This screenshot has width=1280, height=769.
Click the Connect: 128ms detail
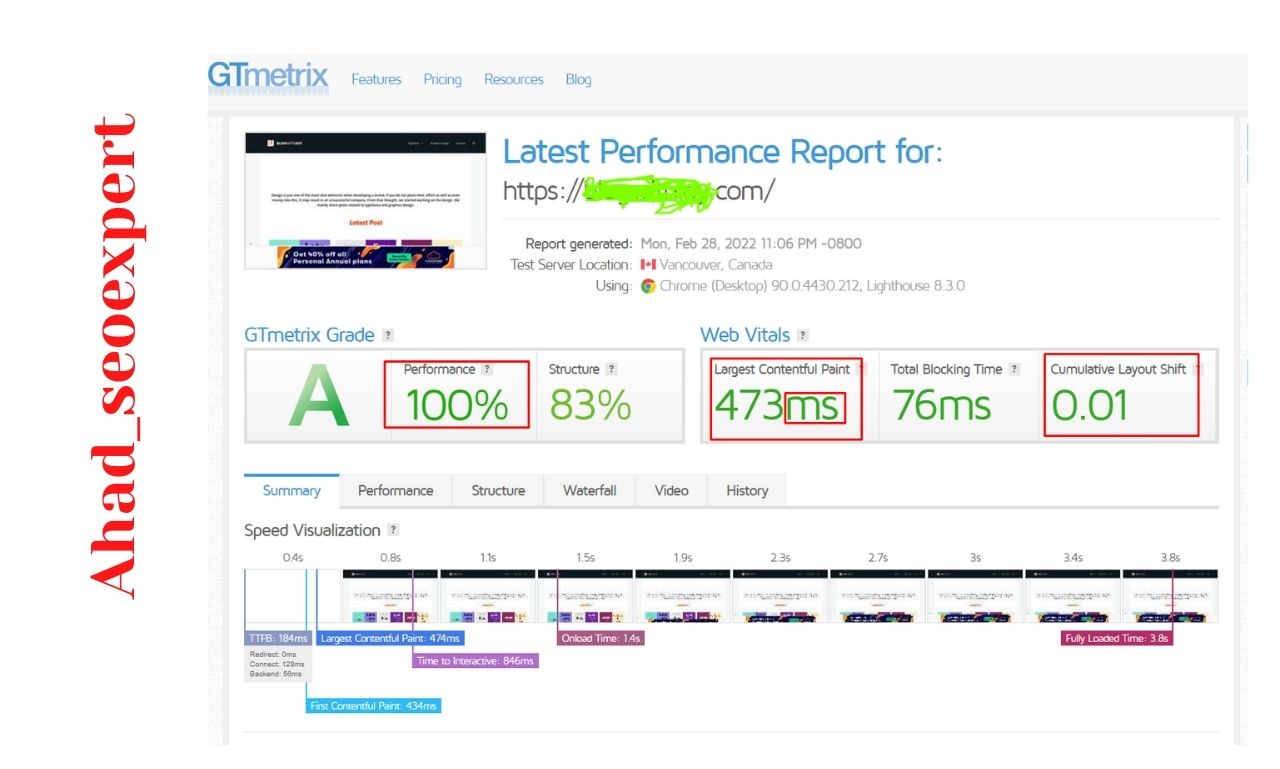[x=276, y=664]
